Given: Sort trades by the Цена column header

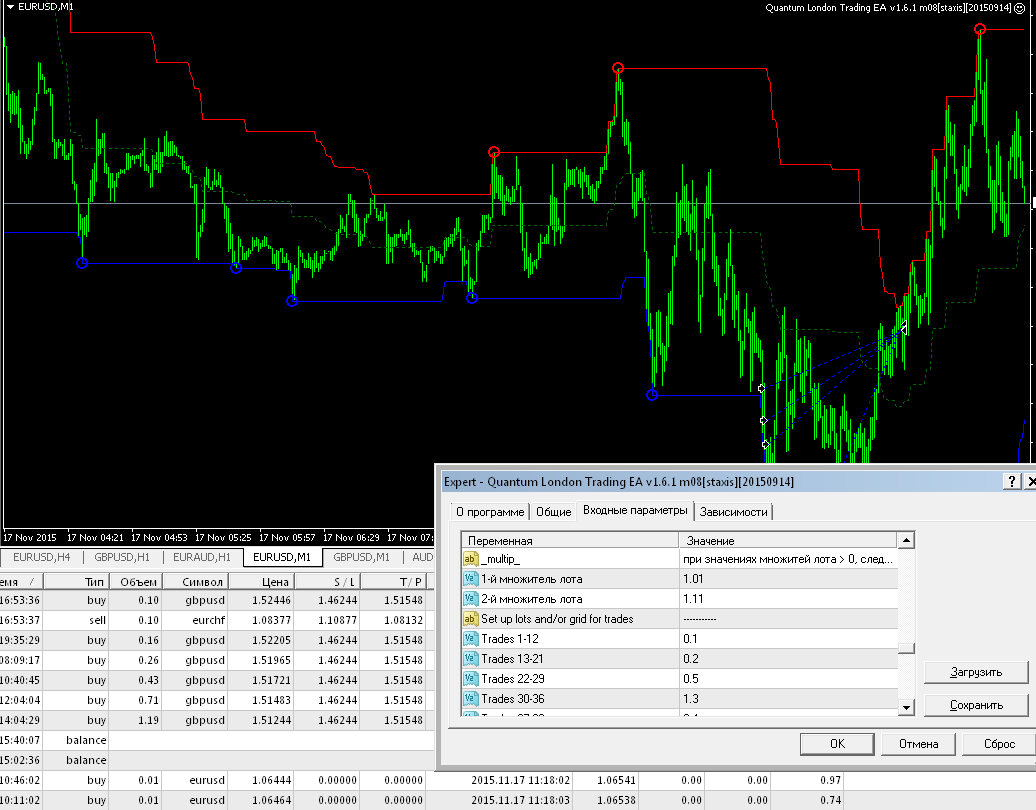Looking at the screenshot, I should (x=261, y=581).
